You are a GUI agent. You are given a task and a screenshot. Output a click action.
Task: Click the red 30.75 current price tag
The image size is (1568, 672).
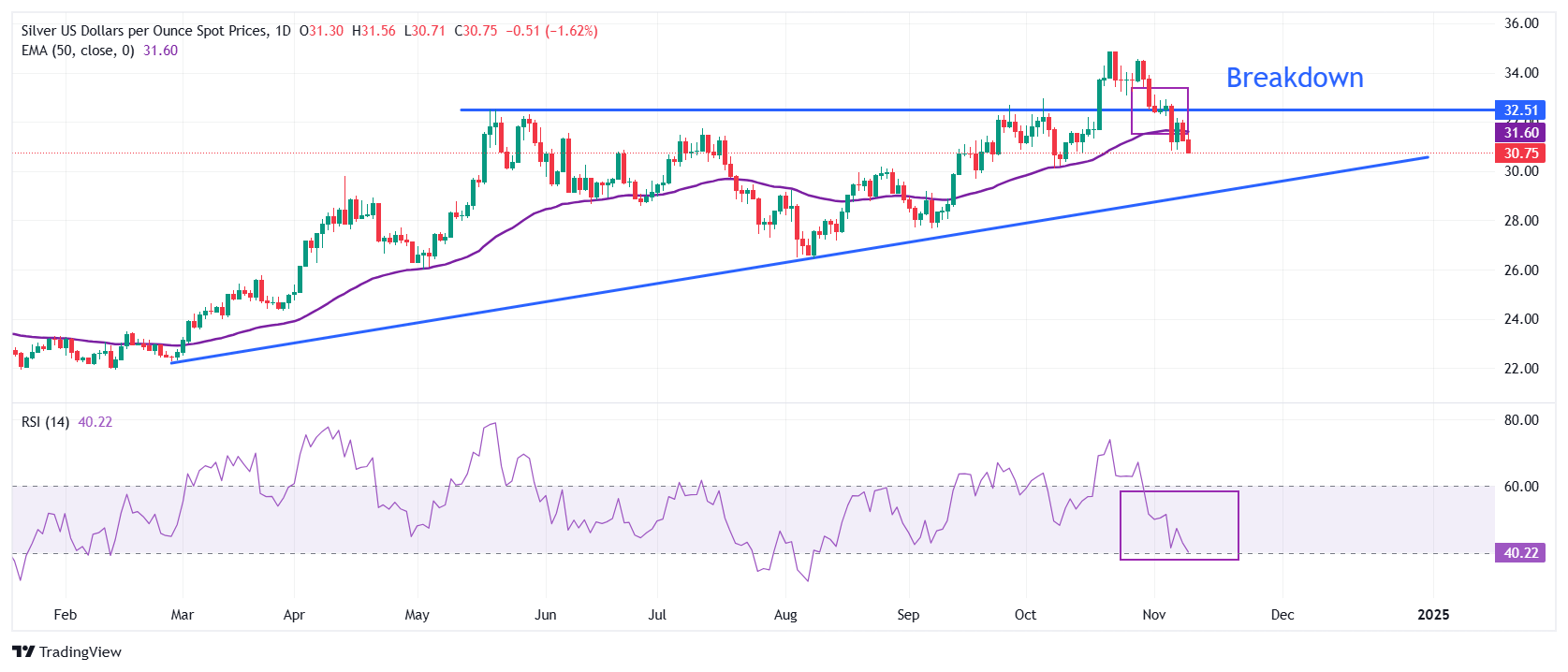tap(1520, 153)
